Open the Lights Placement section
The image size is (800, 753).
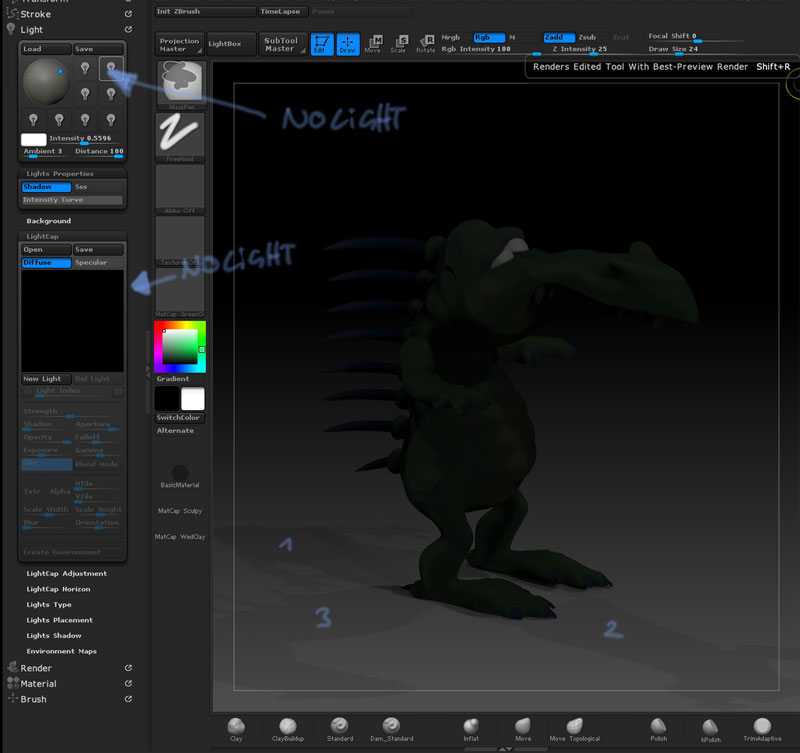coord(59,620)
